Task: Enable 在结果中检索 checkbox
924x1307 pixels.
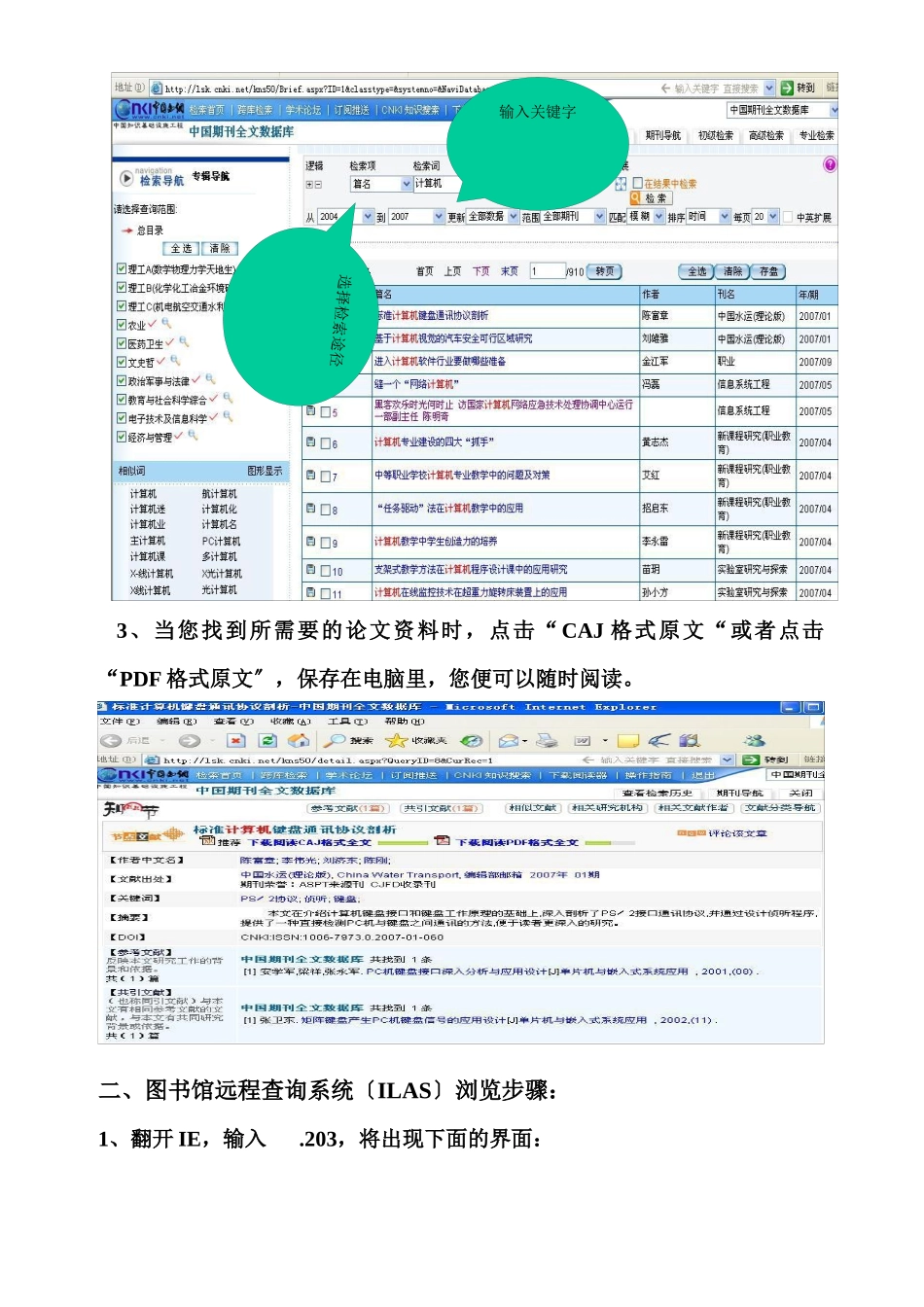Action: (x=637, y=182)
